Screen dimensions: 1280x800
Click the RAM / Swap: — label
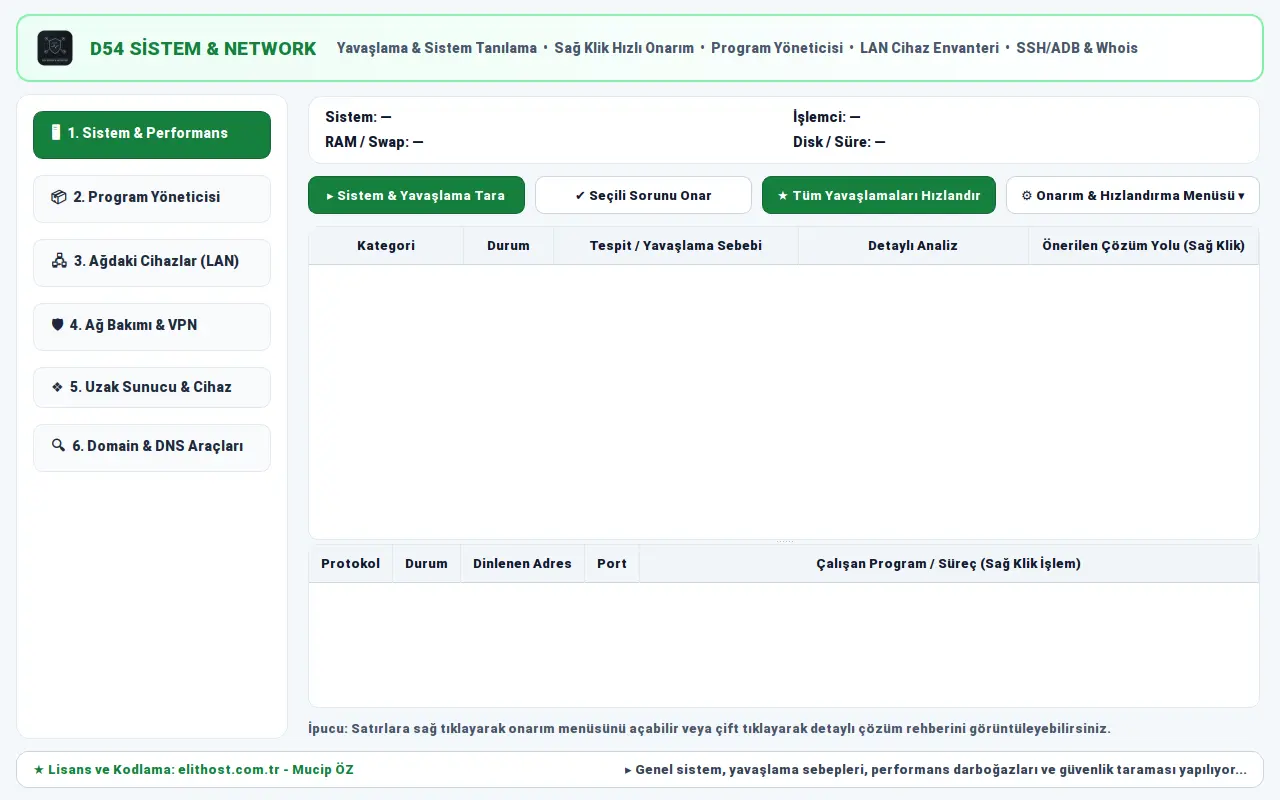pos(374,142)
